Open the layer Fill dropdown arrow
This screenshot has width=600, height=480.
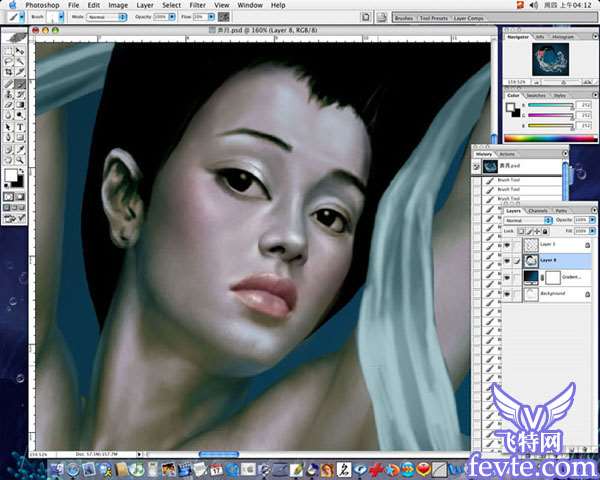tap(592, 231)
